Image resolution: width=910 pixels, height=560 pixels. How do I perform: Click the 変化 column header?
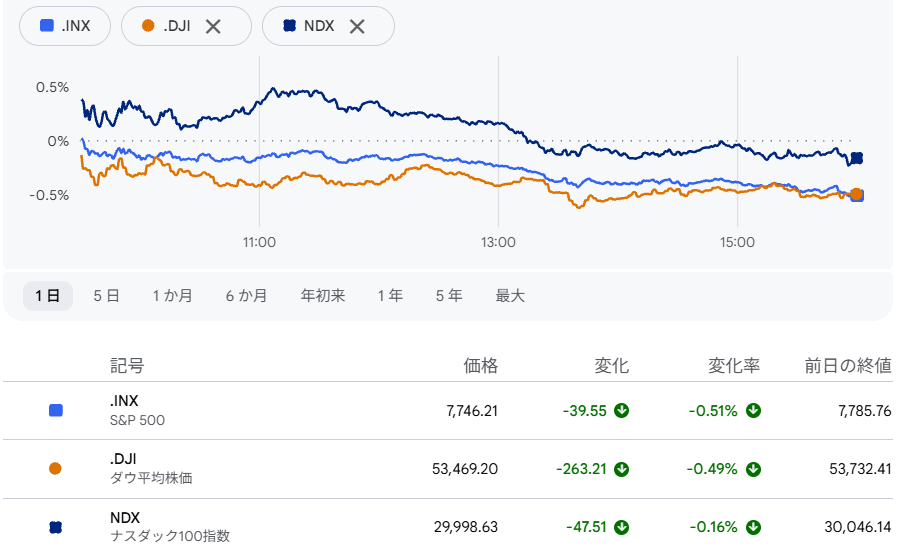612,366
